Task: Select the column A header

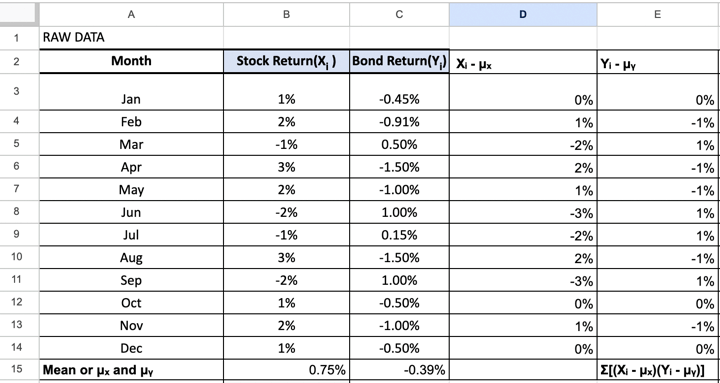Action: click(x=131, y=15)
